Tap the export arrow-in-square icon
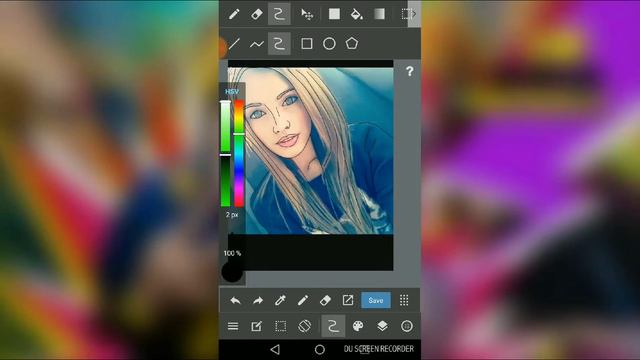 (348, 300)
